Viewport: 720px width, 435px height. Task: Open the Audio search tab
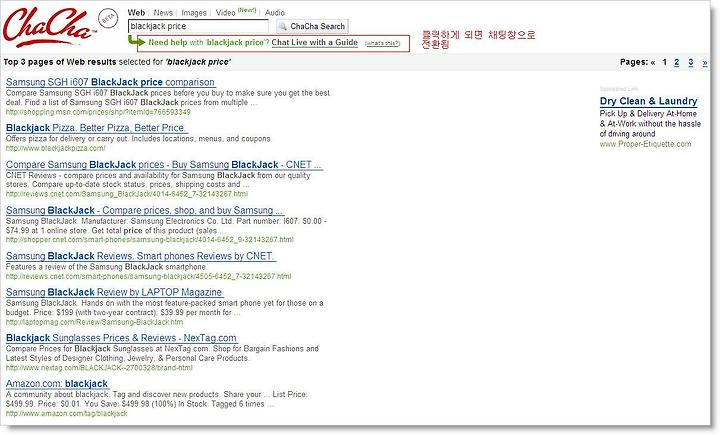(x=275, y=13)
